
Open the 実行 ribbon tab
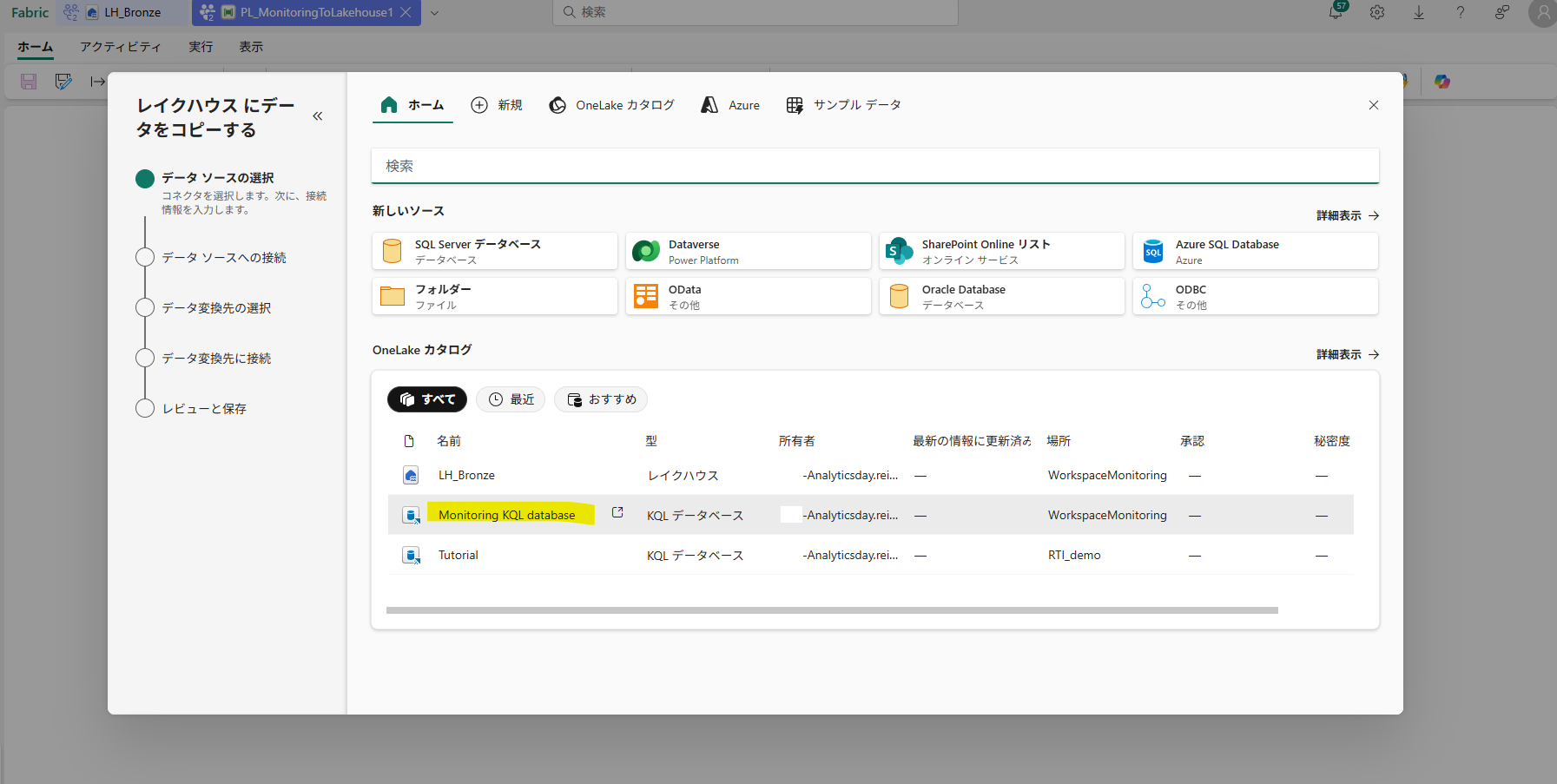point(201,47)
